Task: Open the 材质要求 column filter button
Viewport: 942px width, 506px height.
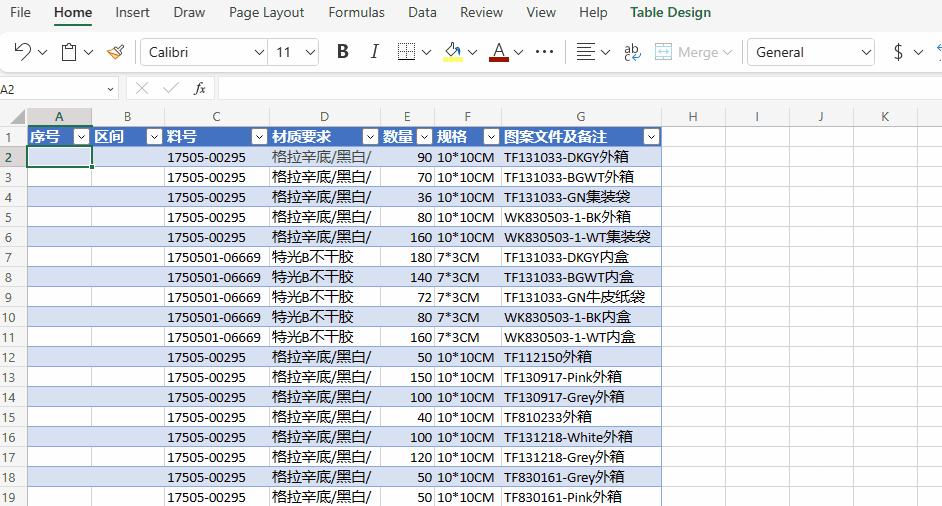Action: tap(371, 137)
